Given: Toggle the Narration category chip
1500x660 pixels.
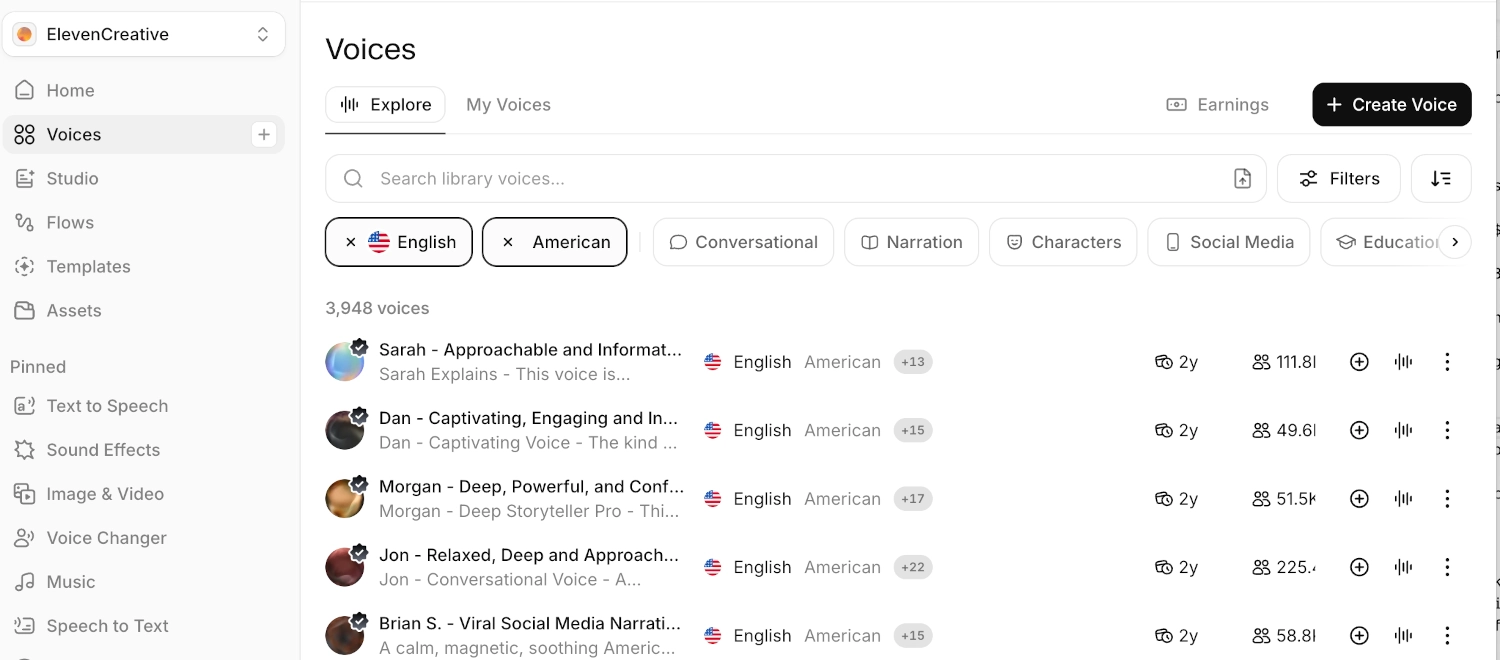Looking at the screenshot, I should pos(911,242).
